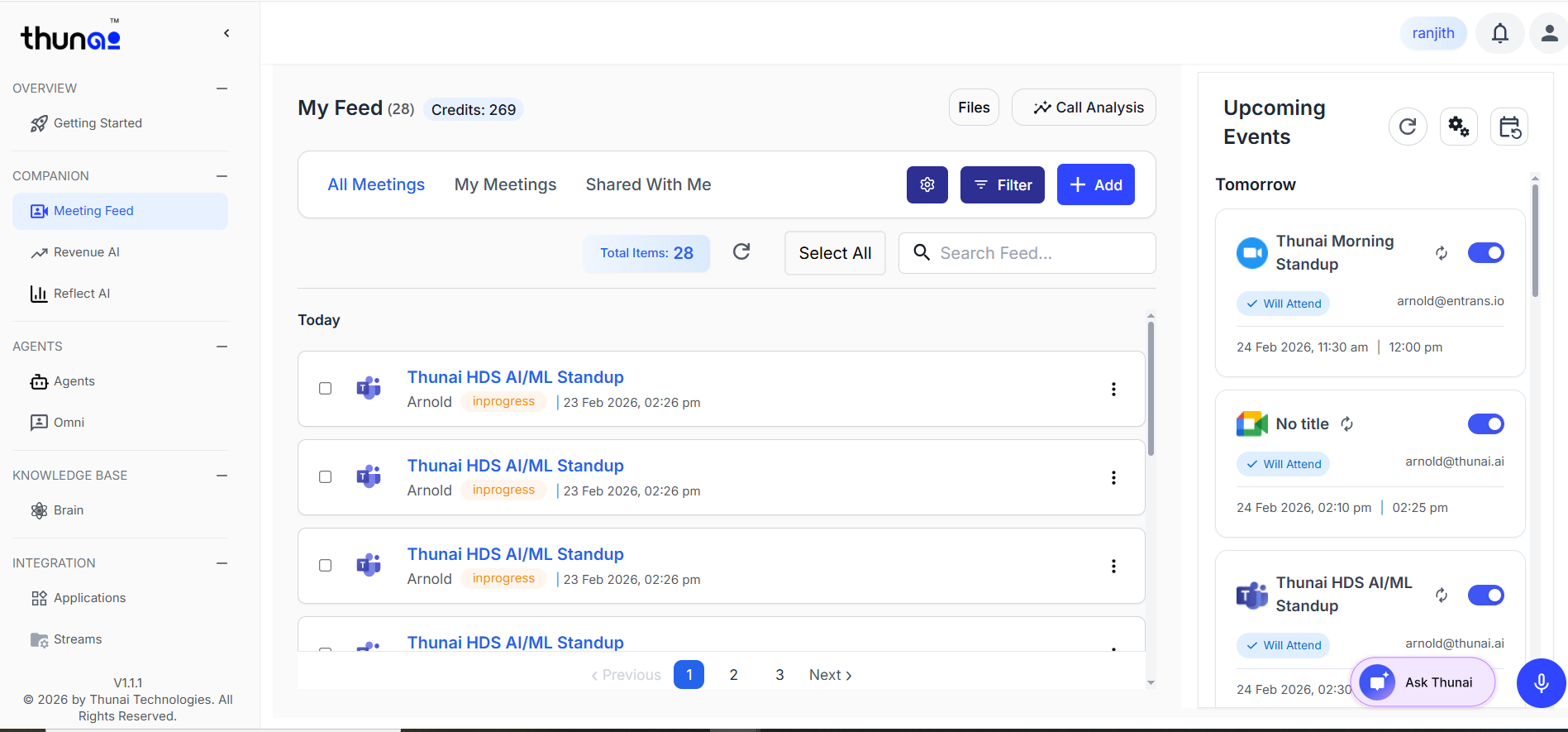Click the Teams icon on the first Thunai HDS AI/ML Standup feed item
Image resolution: width=1568 pixels, height=732 pixels.
tap(369, 388)
